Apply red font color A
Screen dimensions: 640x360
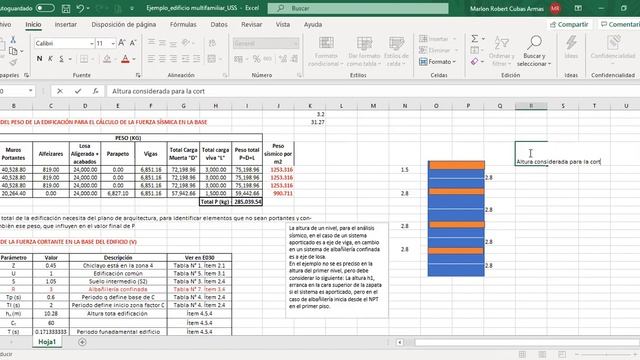pyautogui.click(x=125, y=59)
